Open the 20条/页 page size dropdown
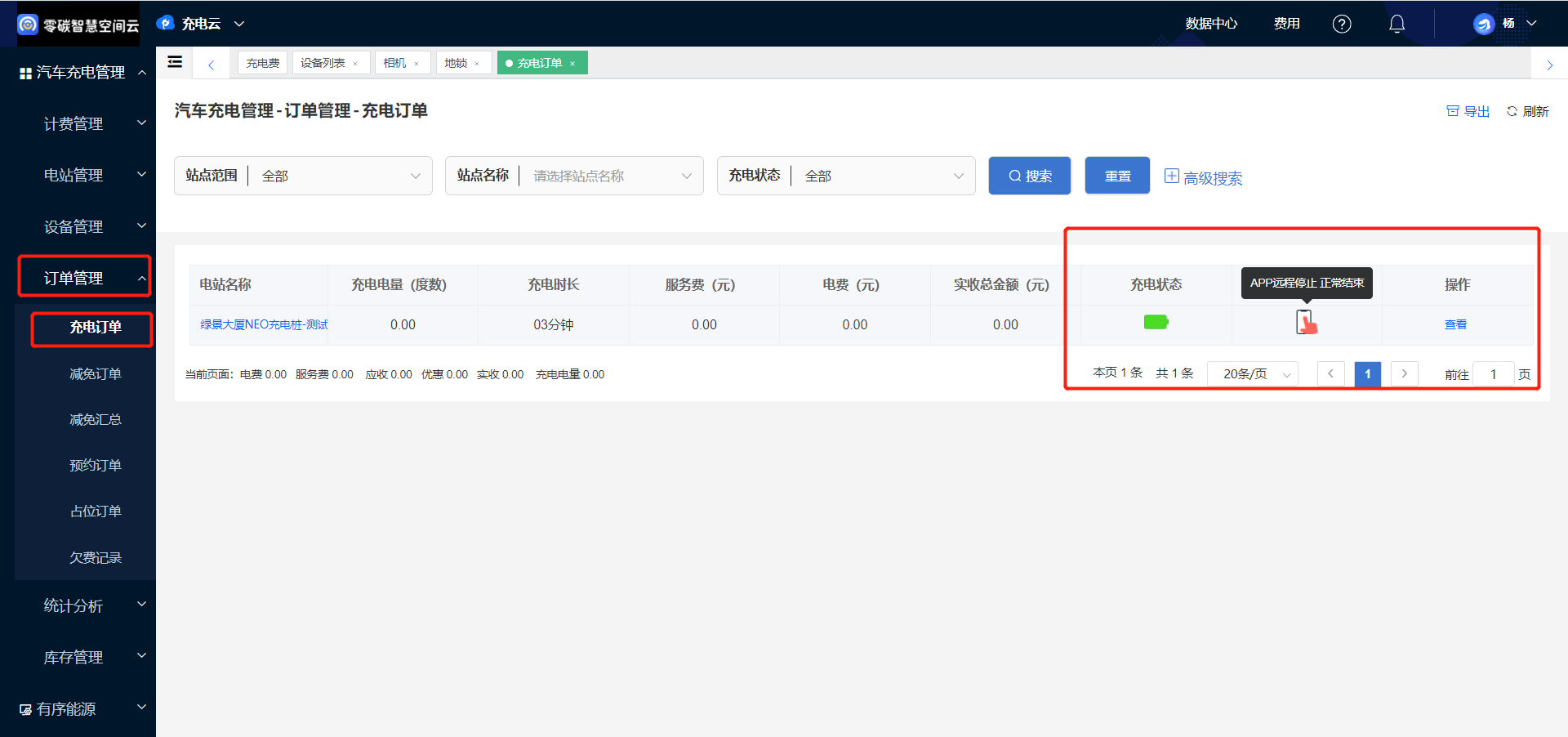Image resolution: width=1568 pixels, height=737 pixels. coord(1253,373)
